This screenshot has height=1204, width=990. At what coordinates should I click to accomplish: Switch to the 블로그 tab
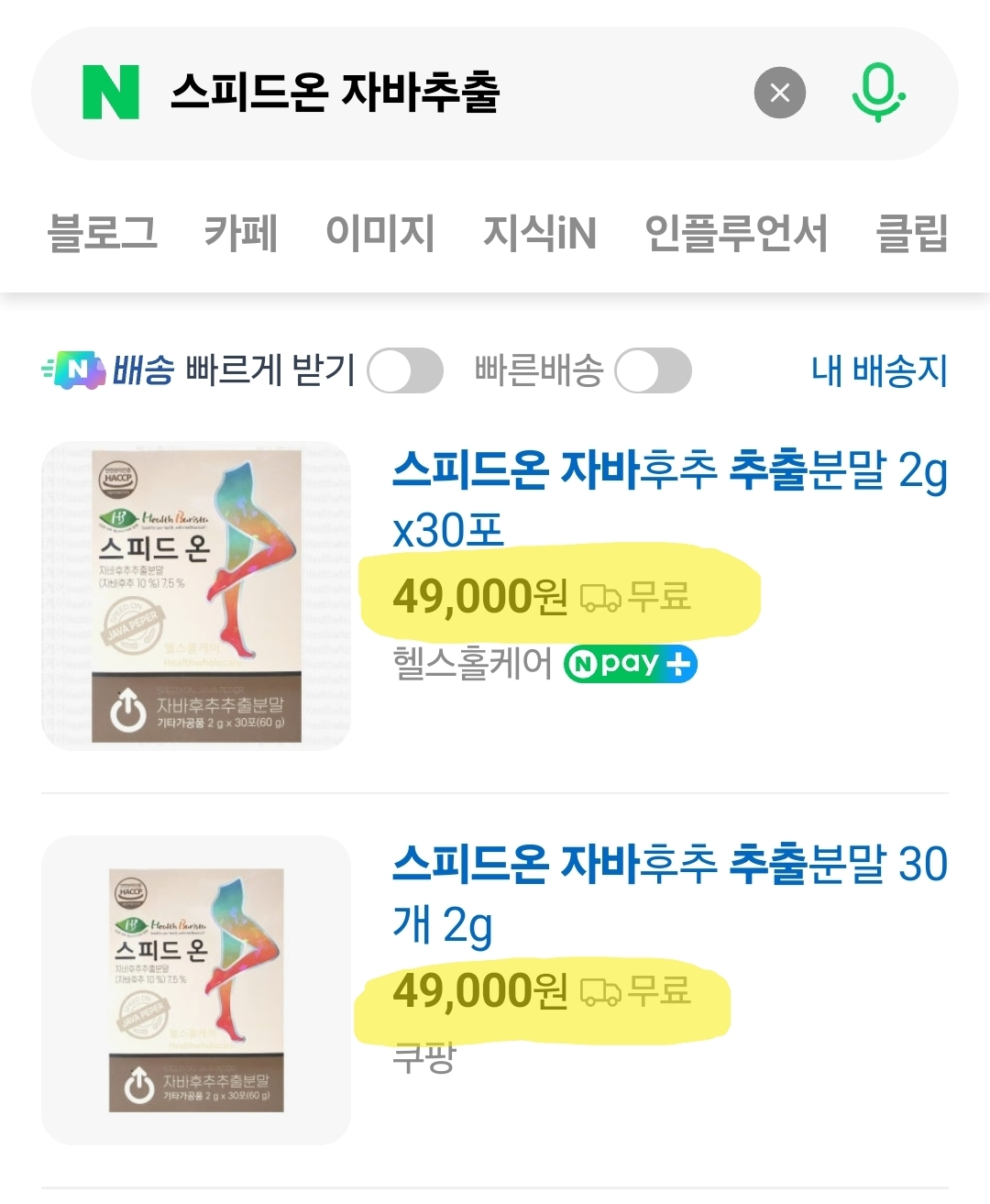[103, 232]
